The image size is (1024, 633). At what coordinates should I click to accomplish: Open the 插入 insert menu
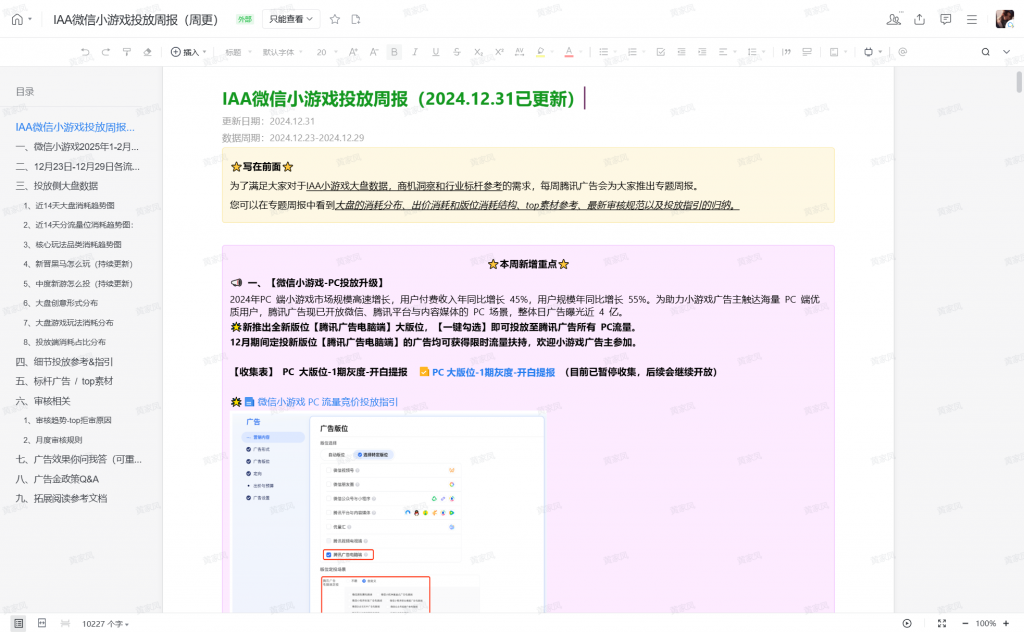tap(188, 52)
